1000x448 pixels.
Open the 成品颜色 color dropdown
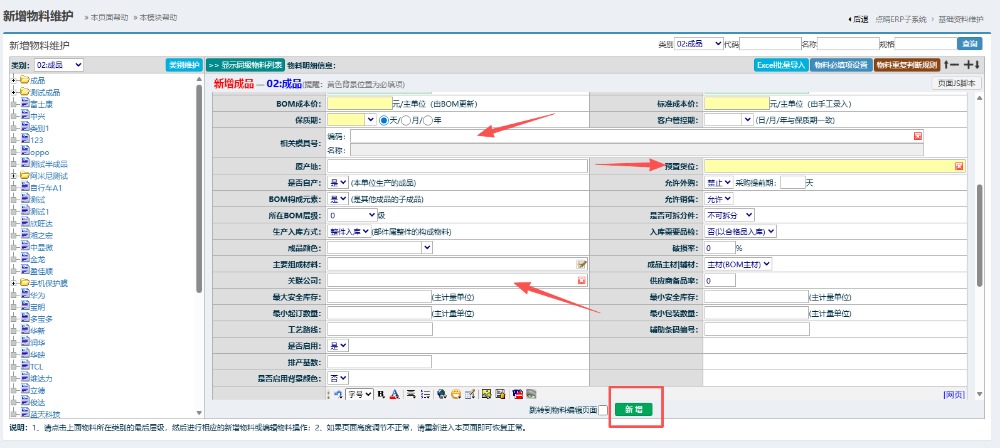[x=379, y=247]
